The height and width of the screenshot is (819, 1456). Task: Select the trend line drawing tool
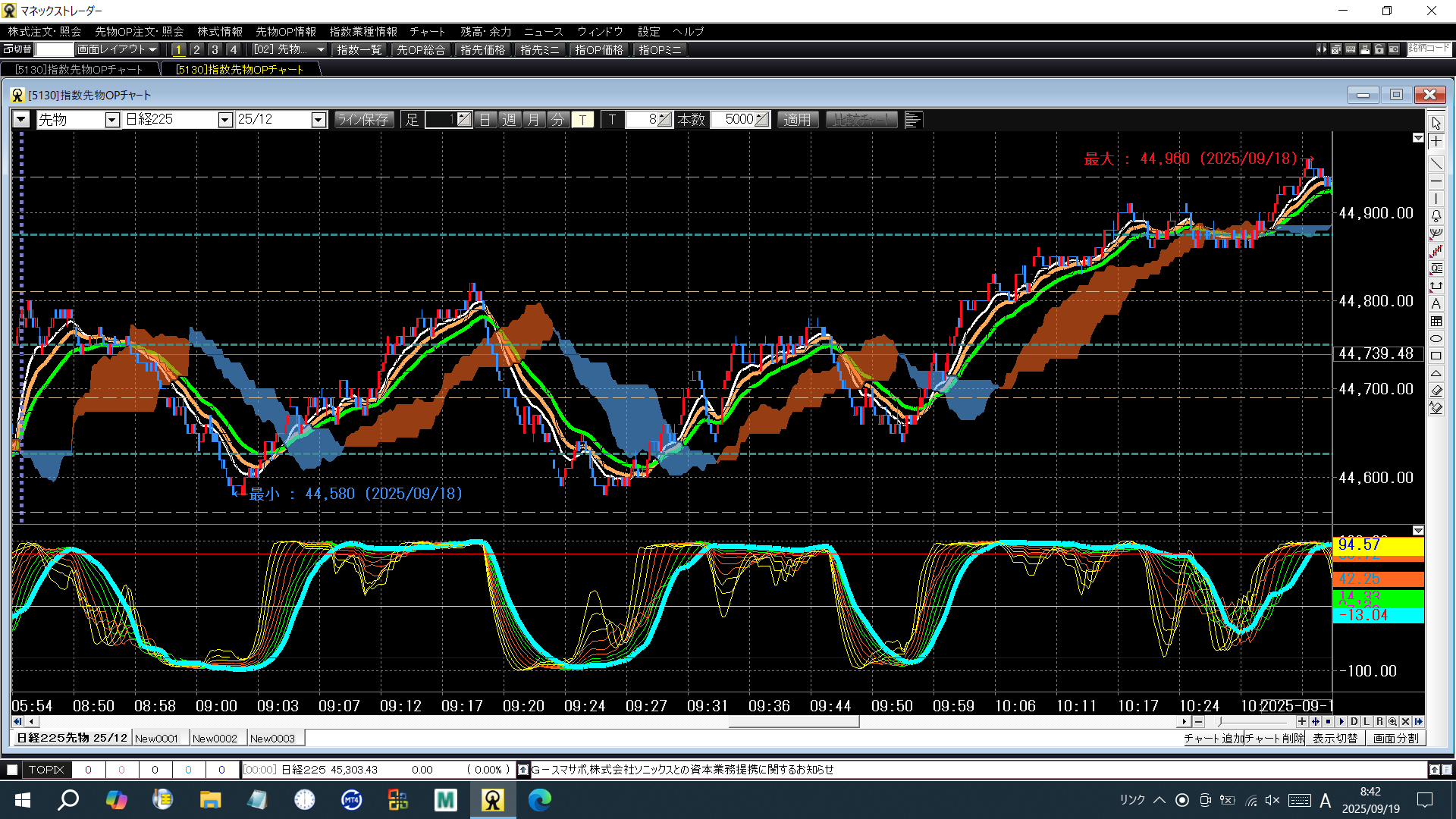(x=1436, y=163)
